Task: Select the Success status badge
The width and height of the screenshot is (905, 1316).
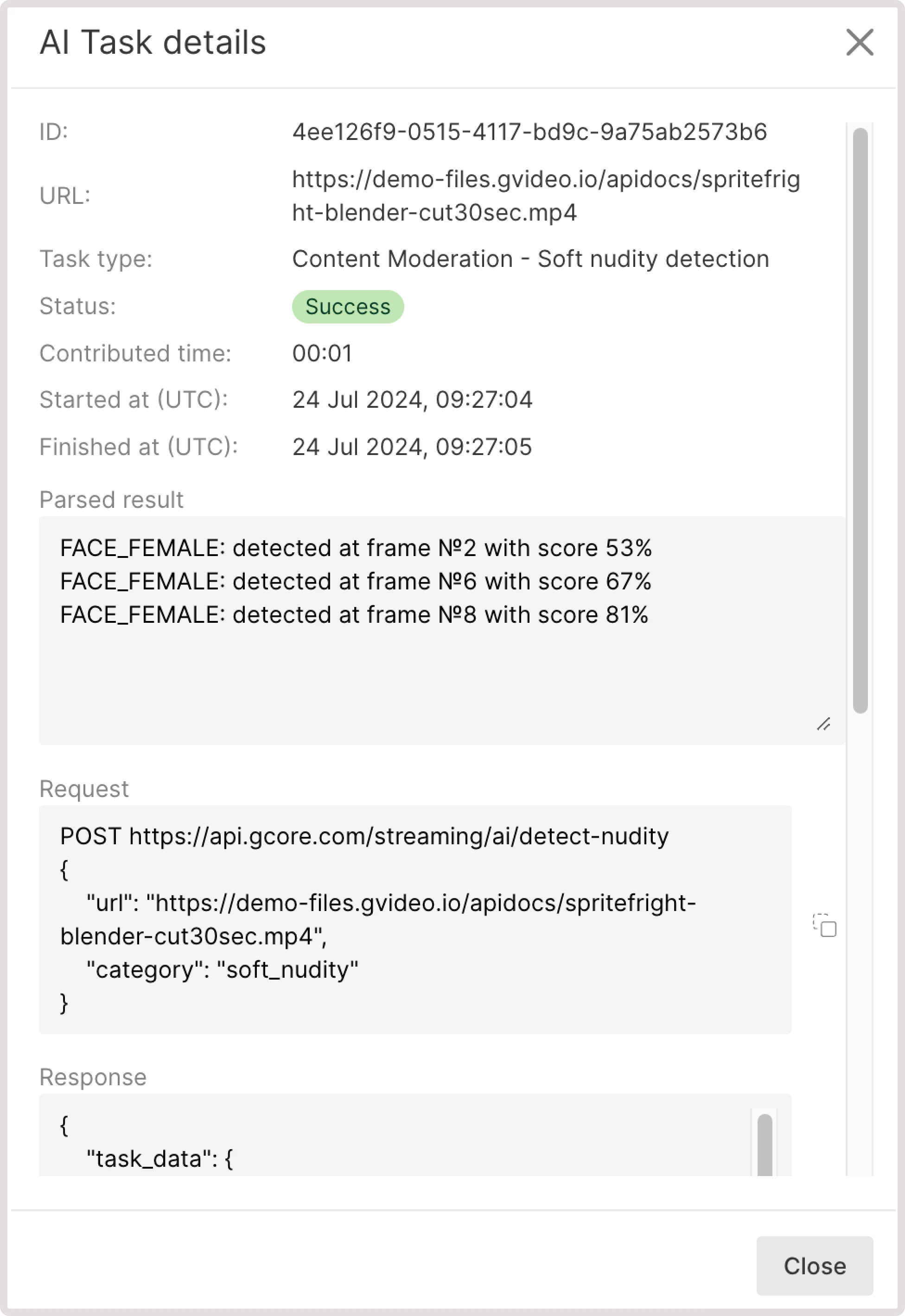Action: [348, 306]
